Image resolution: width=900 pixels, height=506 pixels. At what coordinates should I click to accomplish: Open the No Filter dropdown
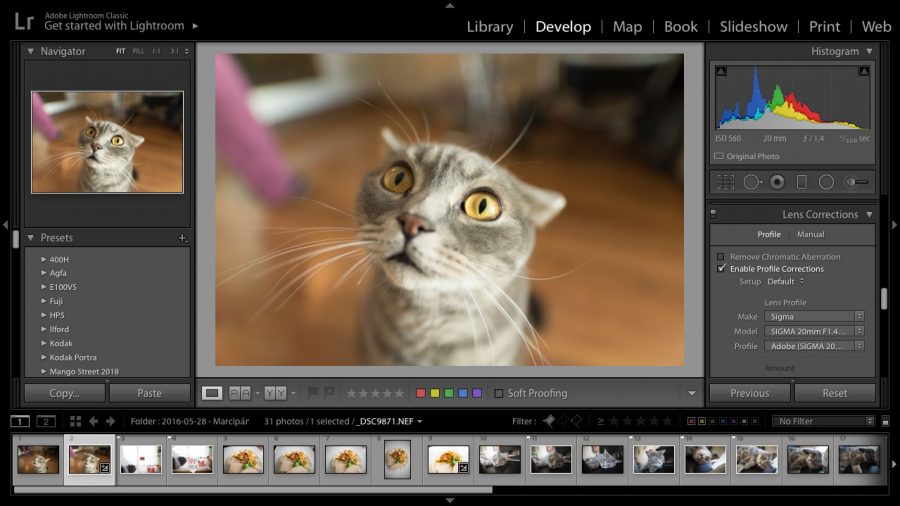[823, 421]
